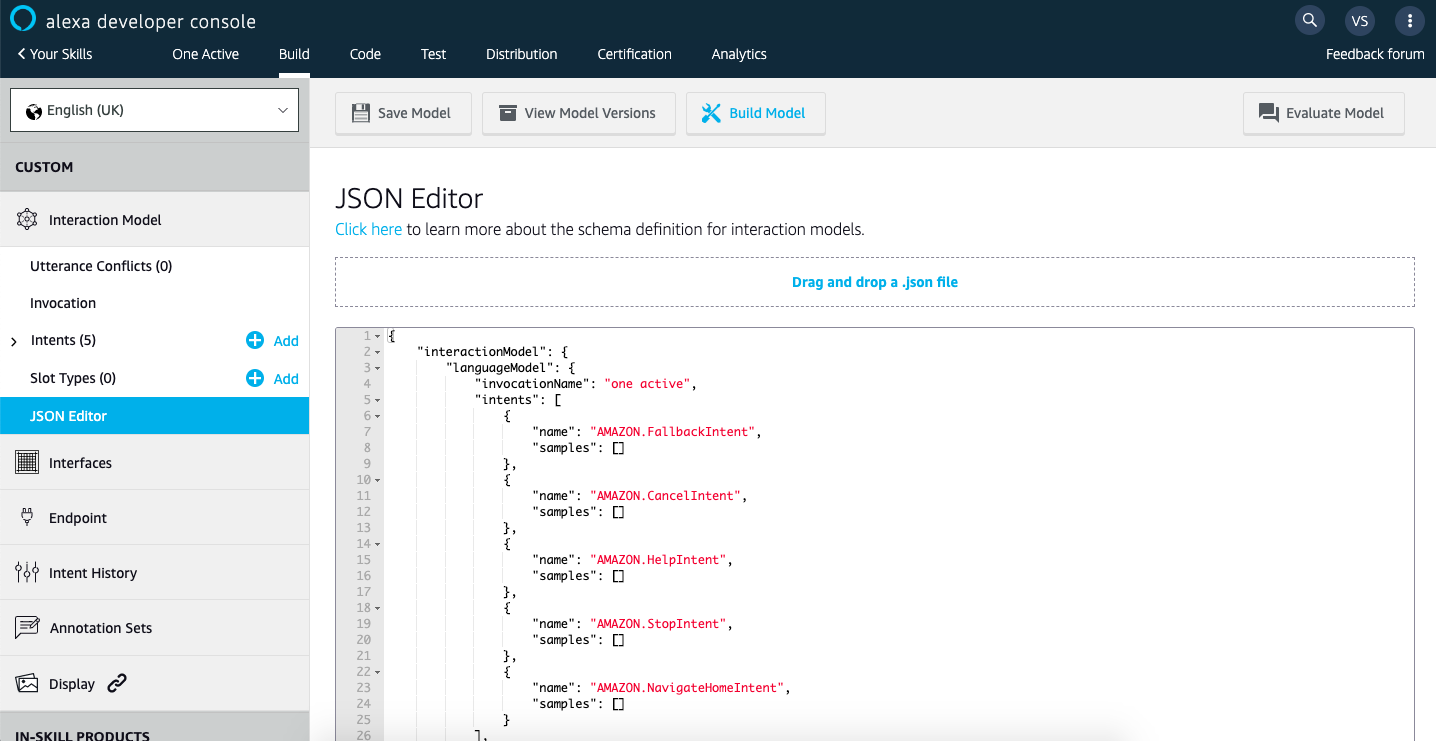Click "AMAZON.StopIntent" string in editor
Screen dimensions: 1436x741
pos(660,624)
